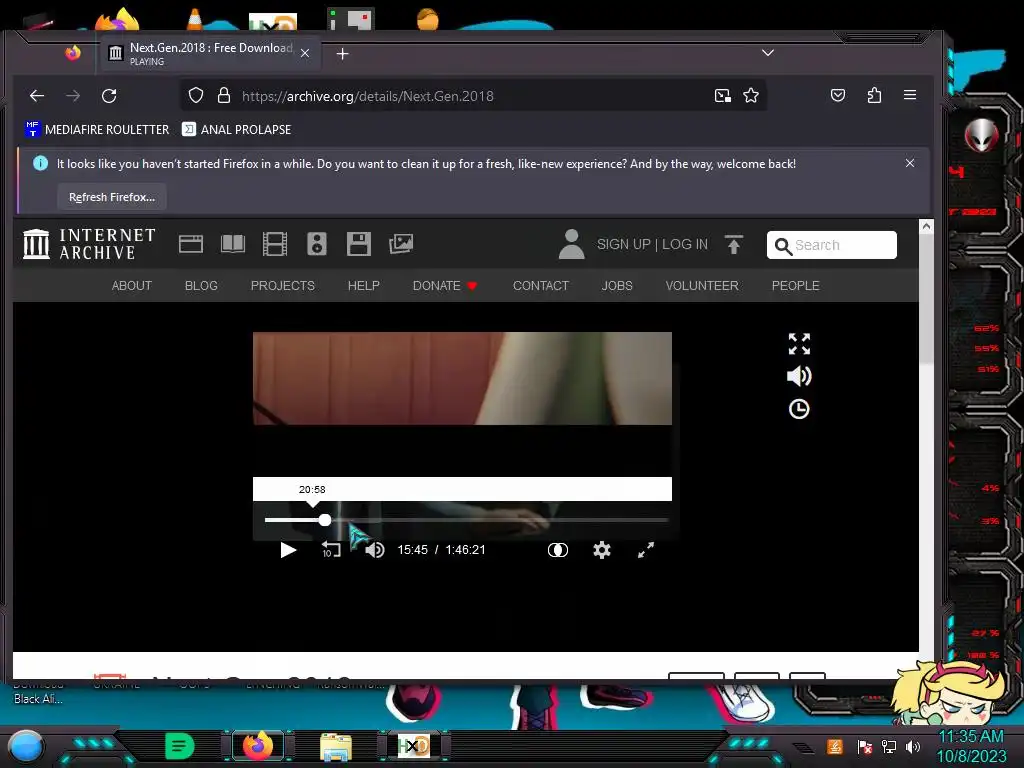The width and height of the screenshot is (1024, 768).
Task: Open Firefox application hamburger menu
Action: (910, 95)
